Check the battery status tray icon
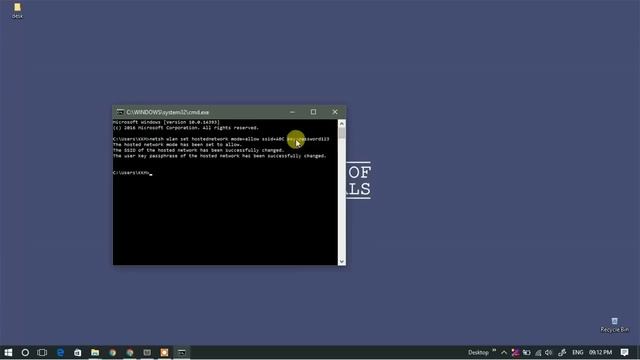The width and height of the screenshot is (640, 360). (x=527, y=352)
